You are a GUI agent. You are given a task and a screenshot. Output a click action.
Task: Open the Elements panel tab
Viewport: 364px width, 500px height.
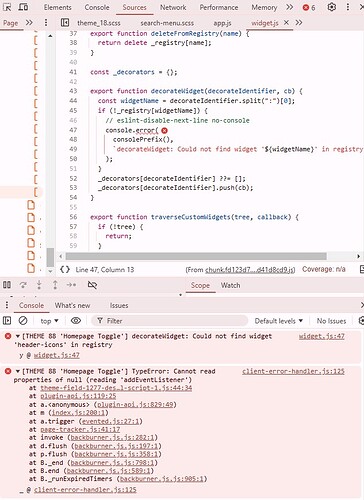pos(57,7)
